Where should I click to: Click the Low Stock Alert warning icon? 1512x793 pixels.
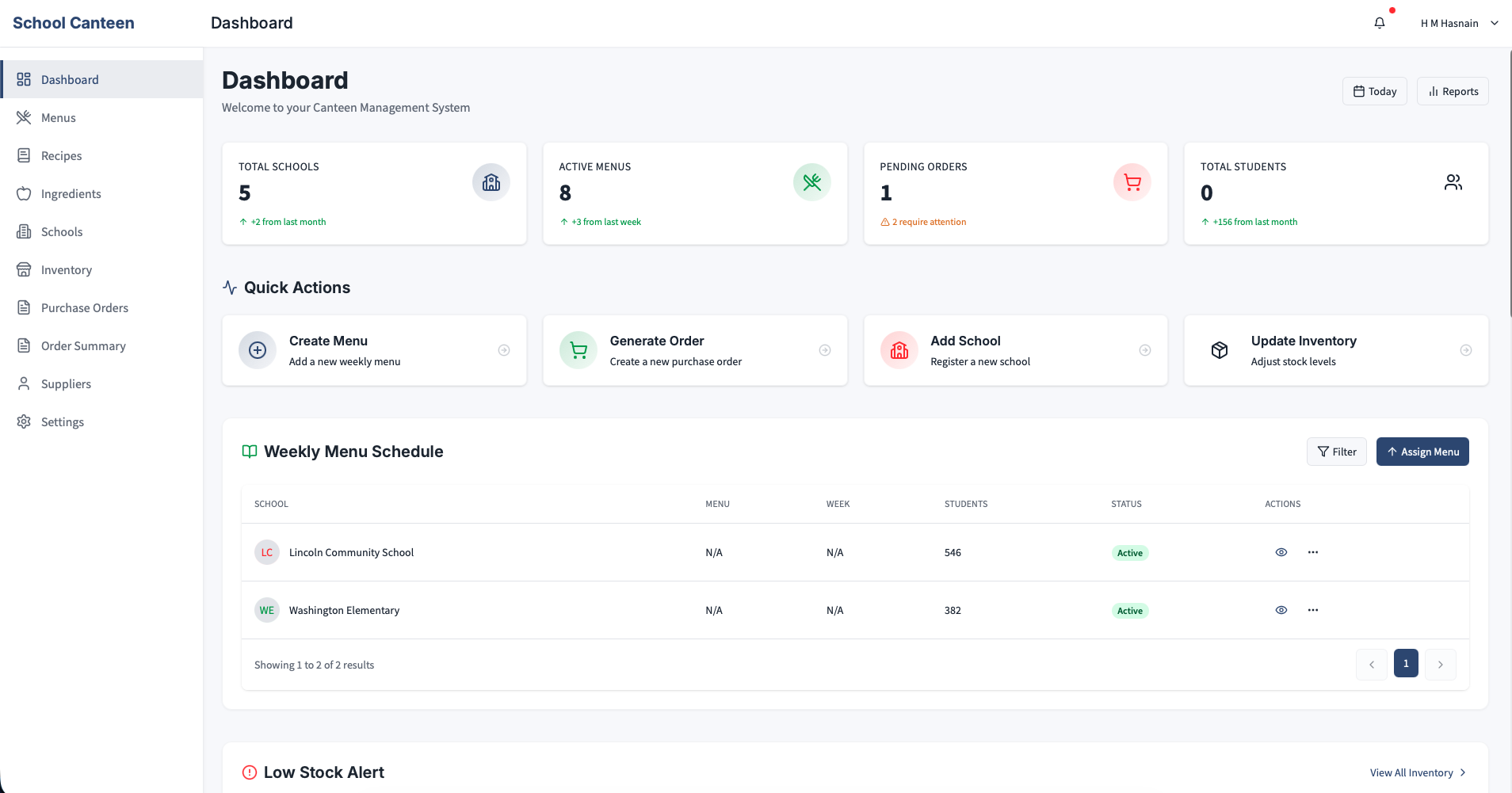[x=250, y=772]
